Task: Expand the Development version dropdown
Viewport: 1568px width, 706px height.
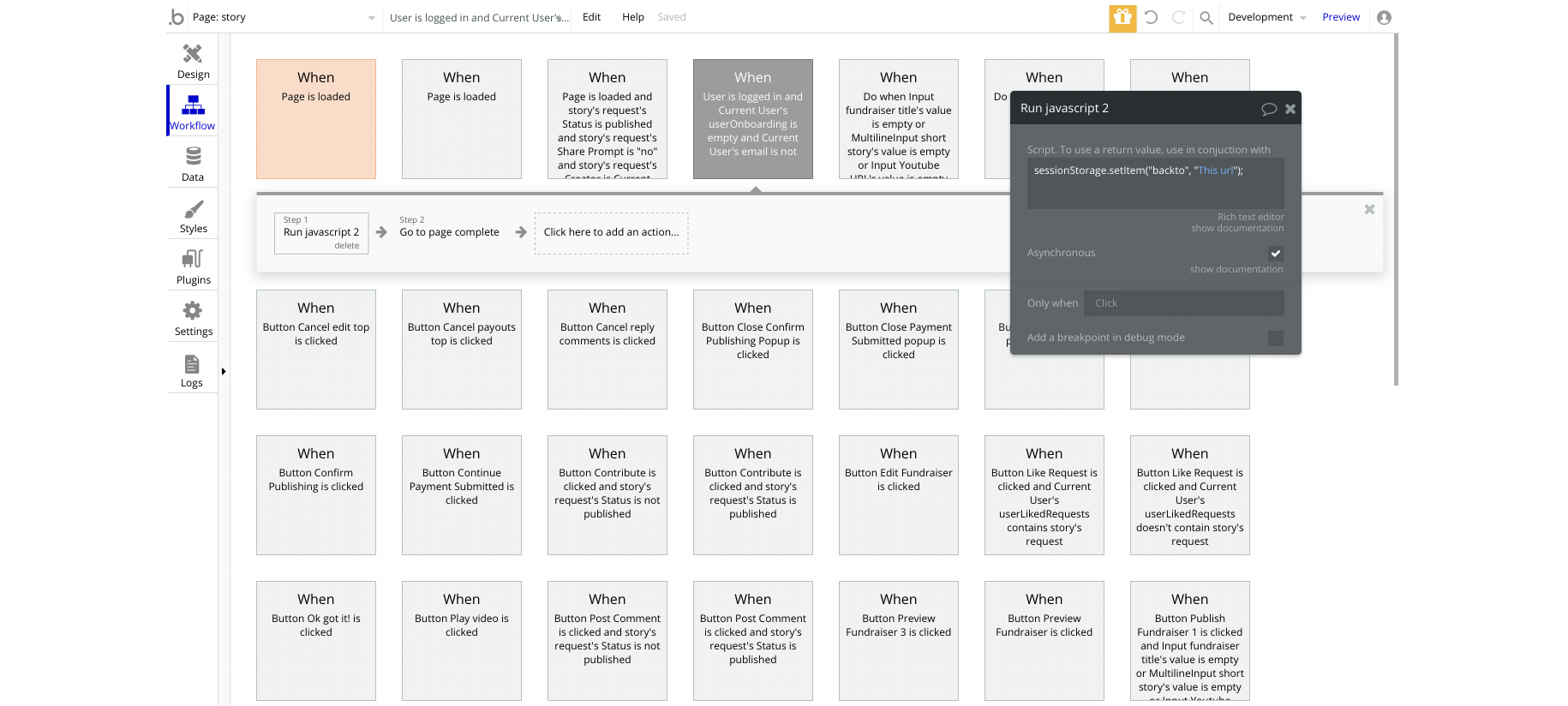Action: tap(1266, 17)
